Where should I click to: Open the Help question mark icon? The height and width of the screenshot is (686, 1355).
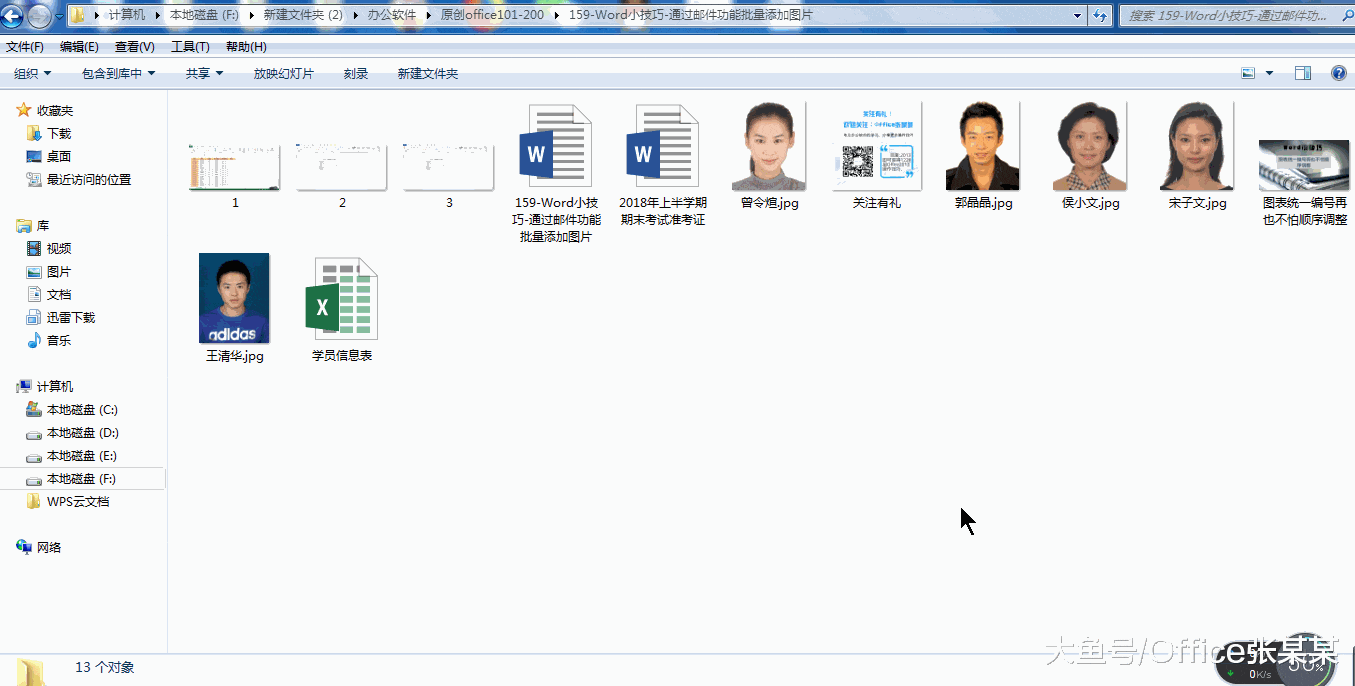[x=1339, y=73]
